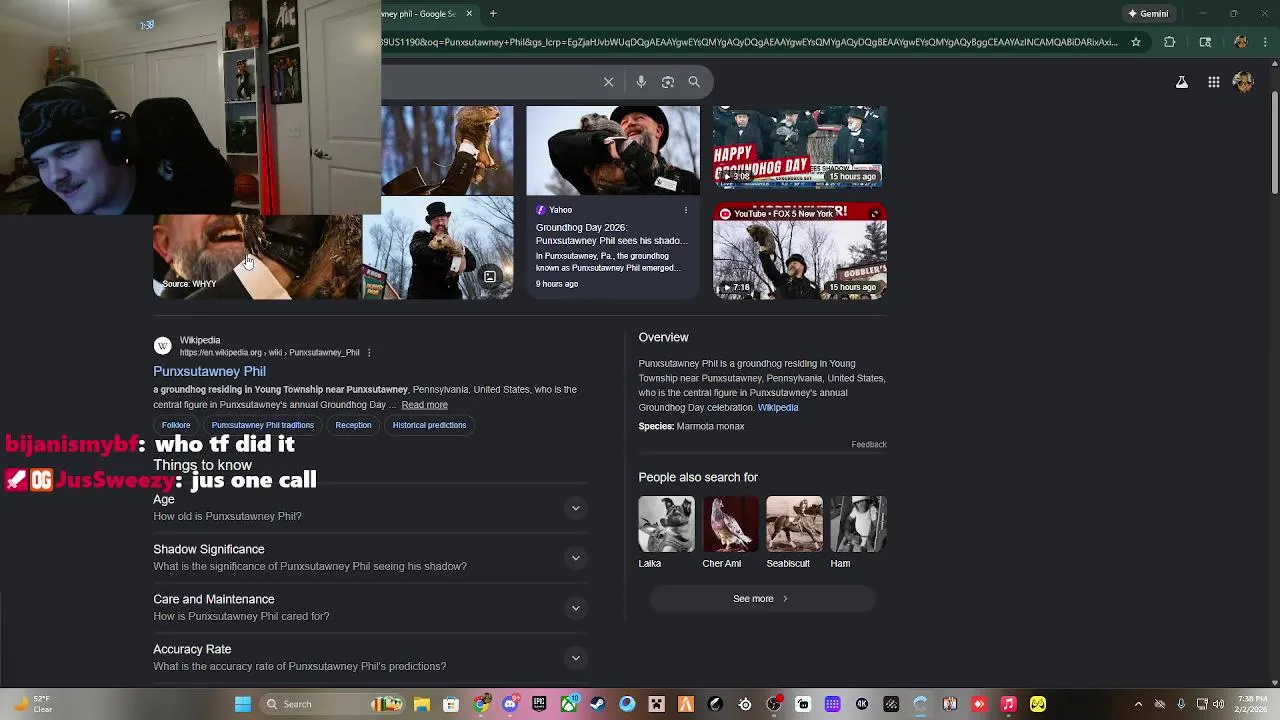Image resolution: width=1280 pixels, height=720 pixels.
Task: Open Google Search Labs flask icon
Action: tap(1182, 82)
